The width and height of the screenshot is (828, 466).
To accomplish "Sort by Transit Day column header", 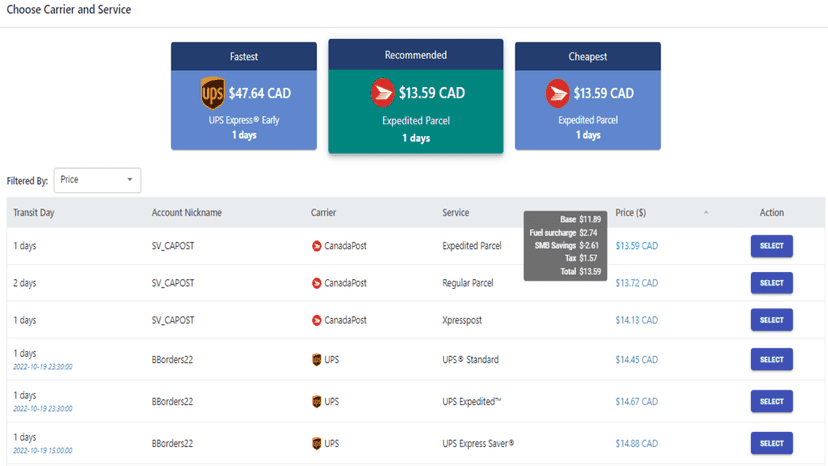I will click(x=34, y=212).
